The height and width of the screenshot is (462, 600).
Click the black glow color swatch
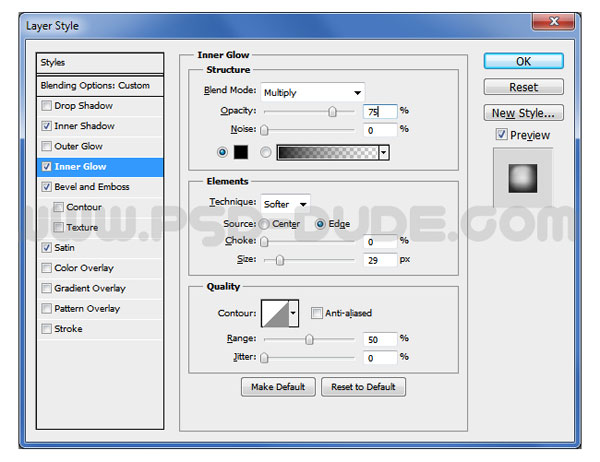click(x=241, y=152)
